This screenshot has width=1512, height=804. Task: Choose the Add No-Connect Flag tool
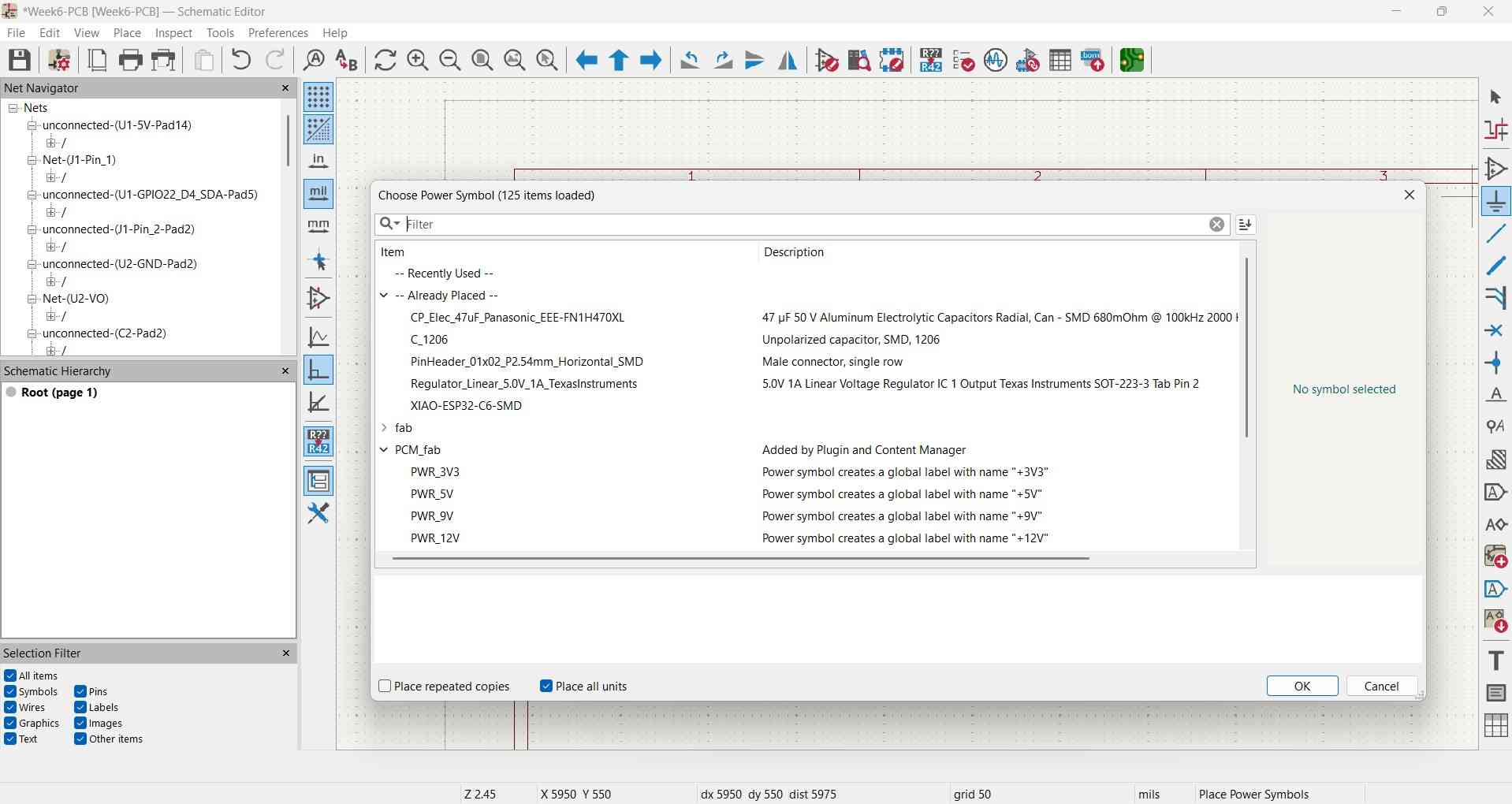1495,330
